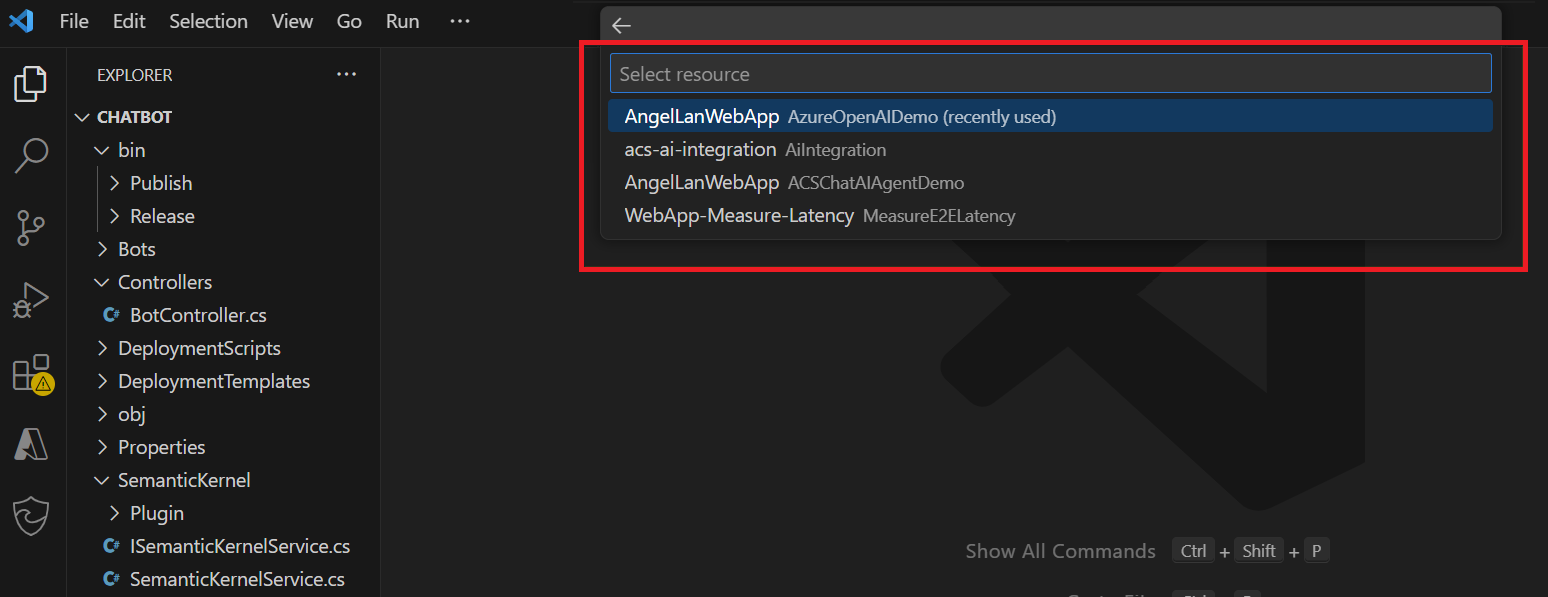This screenshot has height=597, width=1548.
Task: Open the Azure view icon
Action: (30, 445)
